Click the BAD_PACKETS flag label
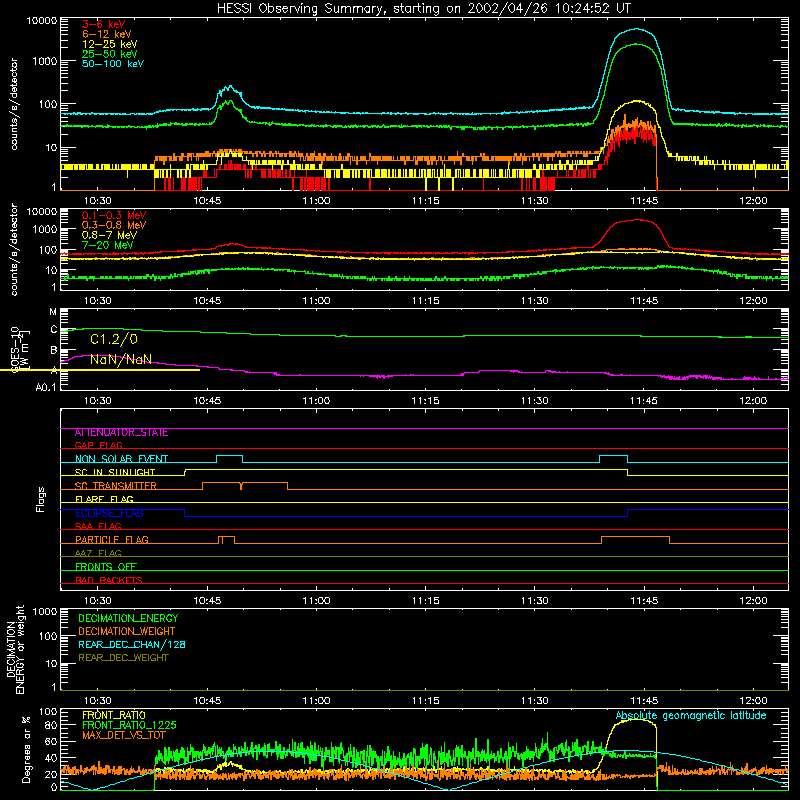 click(108, 580)
